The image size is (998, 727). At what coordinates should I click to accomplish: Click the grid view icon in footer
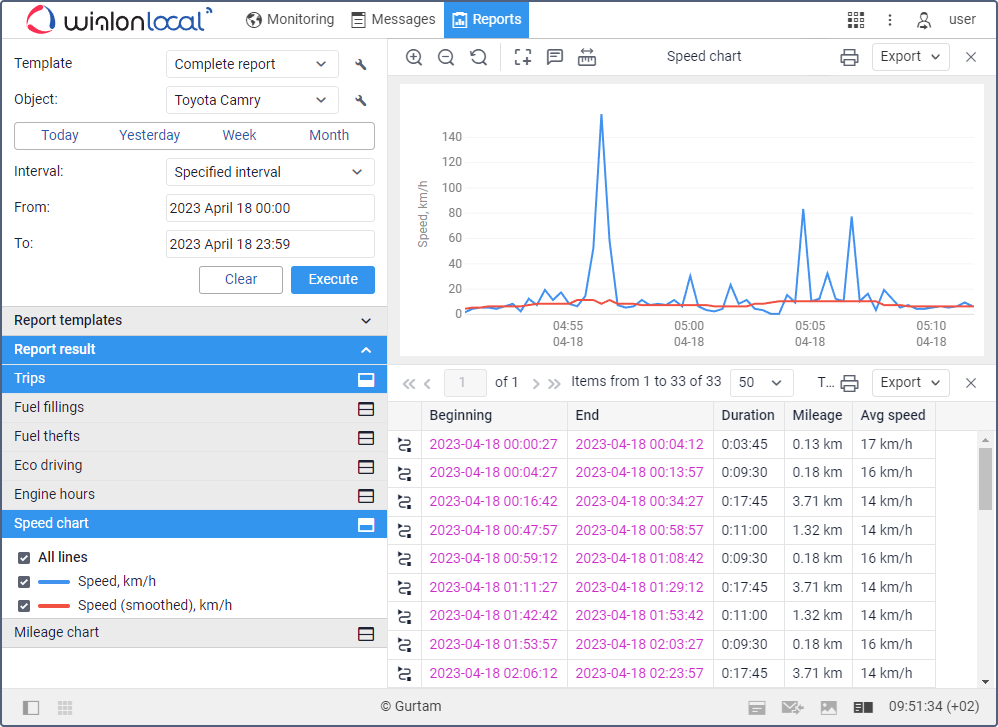65,707
